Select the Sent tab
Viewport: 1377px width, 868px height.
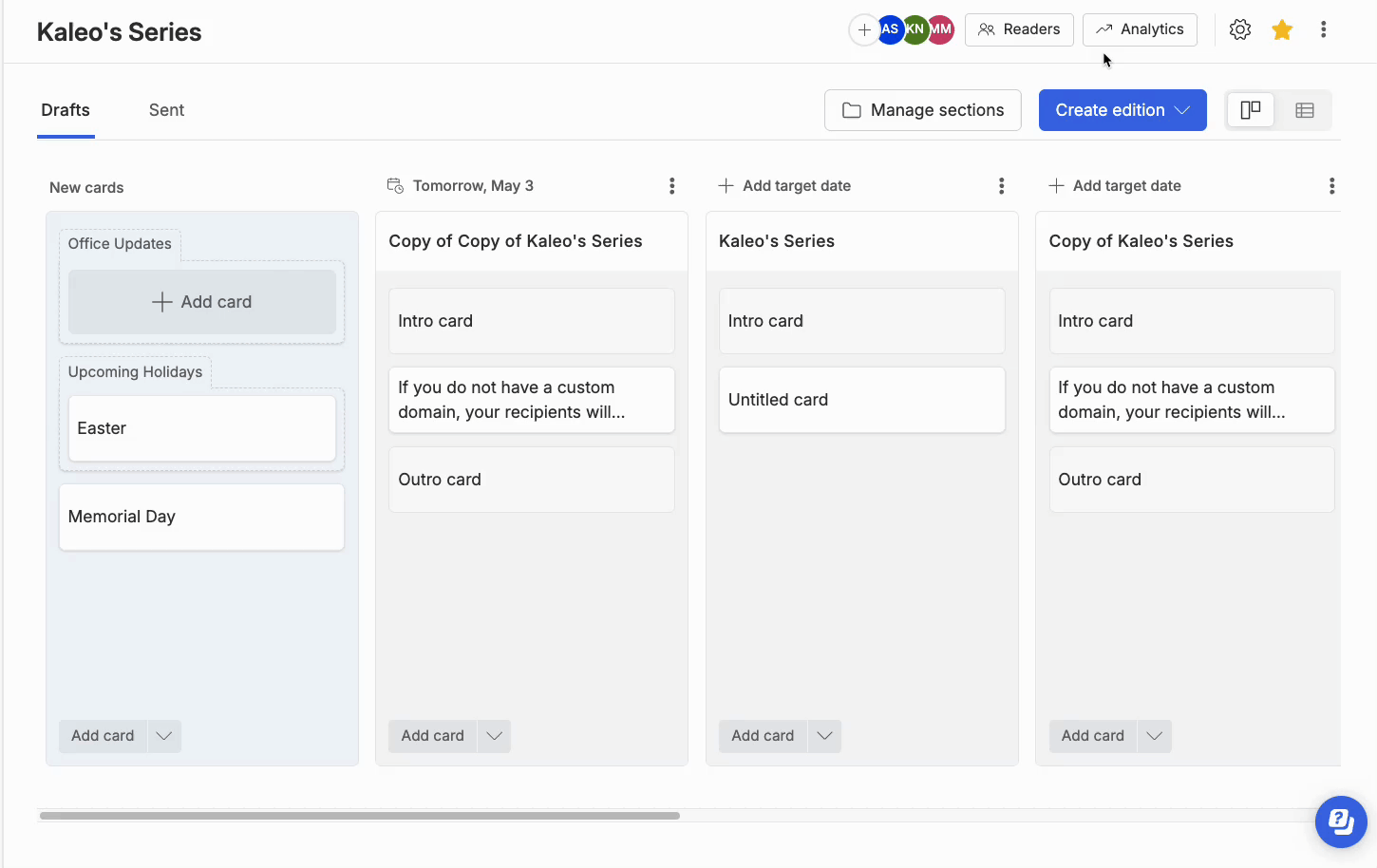166,110
